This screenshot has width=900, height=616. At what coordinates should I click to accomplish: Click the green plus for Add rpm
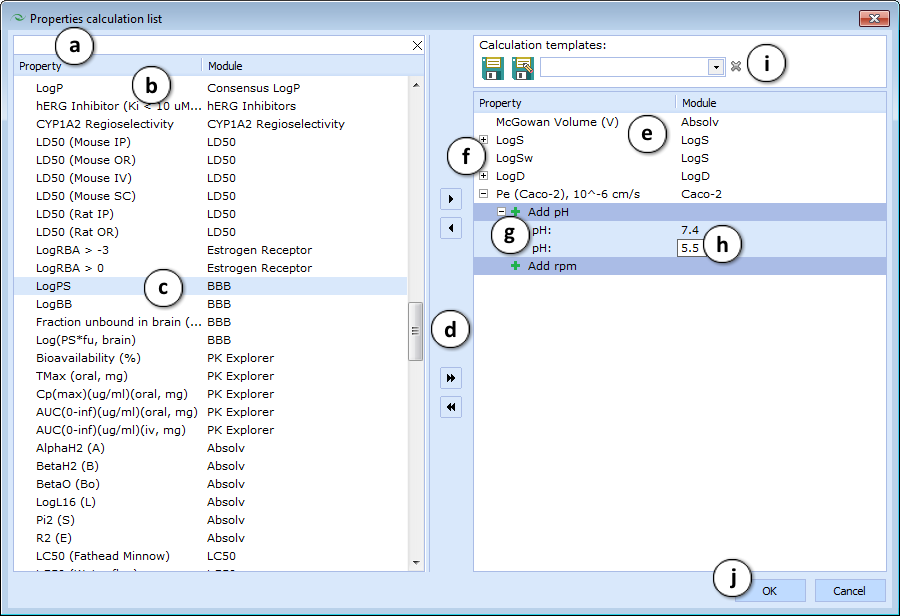pos(515,266)
